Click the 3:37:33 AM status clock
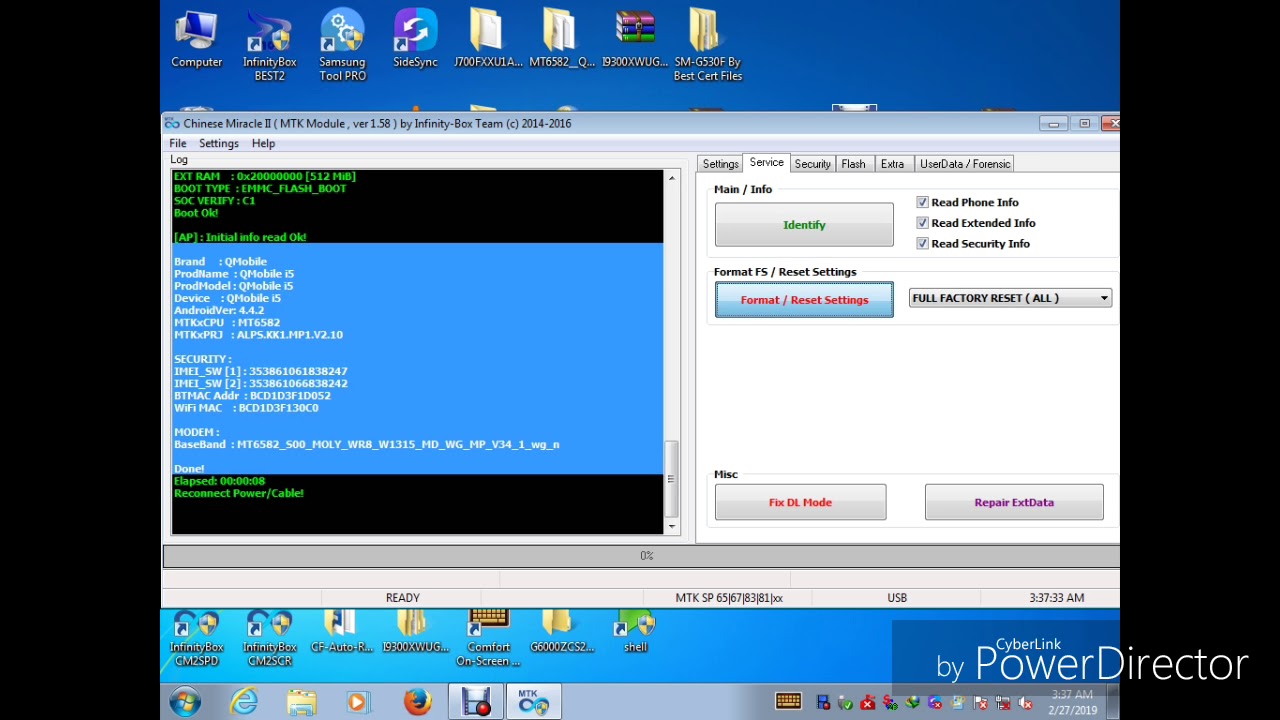Screen dimensions: 1280x720 [x=1056, y=598]
